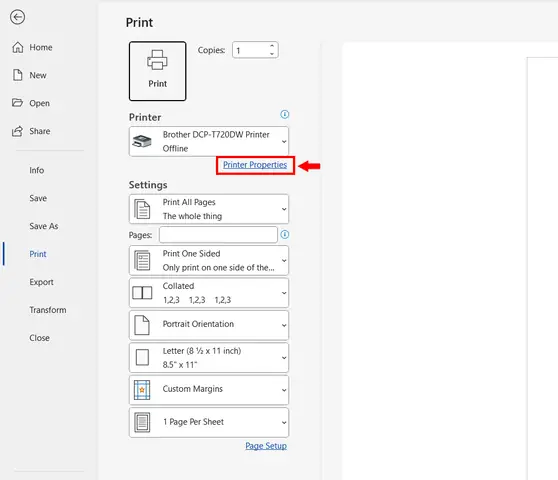Click the Custom Margins star icon
Screen dimensions: 558x480
pyautogui.click(x=142, y=390)
